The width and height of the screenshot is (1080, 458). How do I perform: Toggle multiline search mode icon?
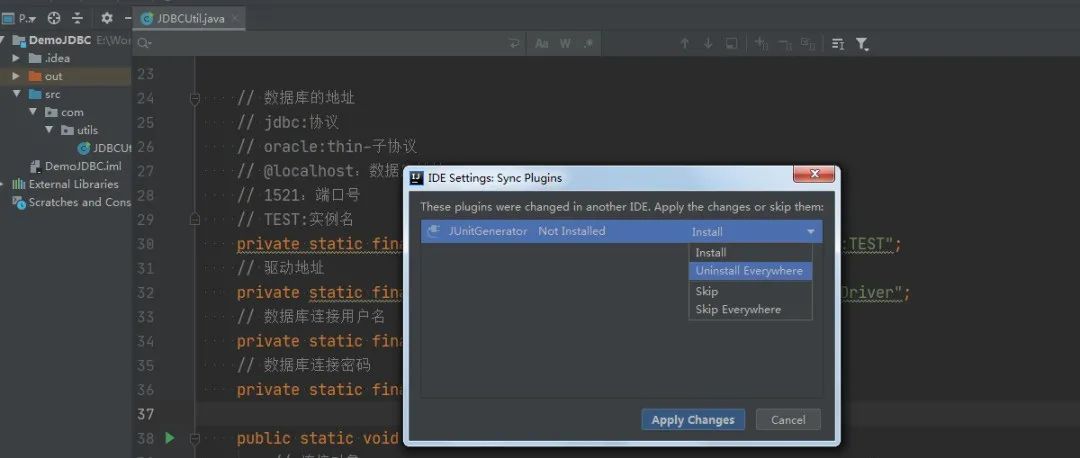[838, 43]
